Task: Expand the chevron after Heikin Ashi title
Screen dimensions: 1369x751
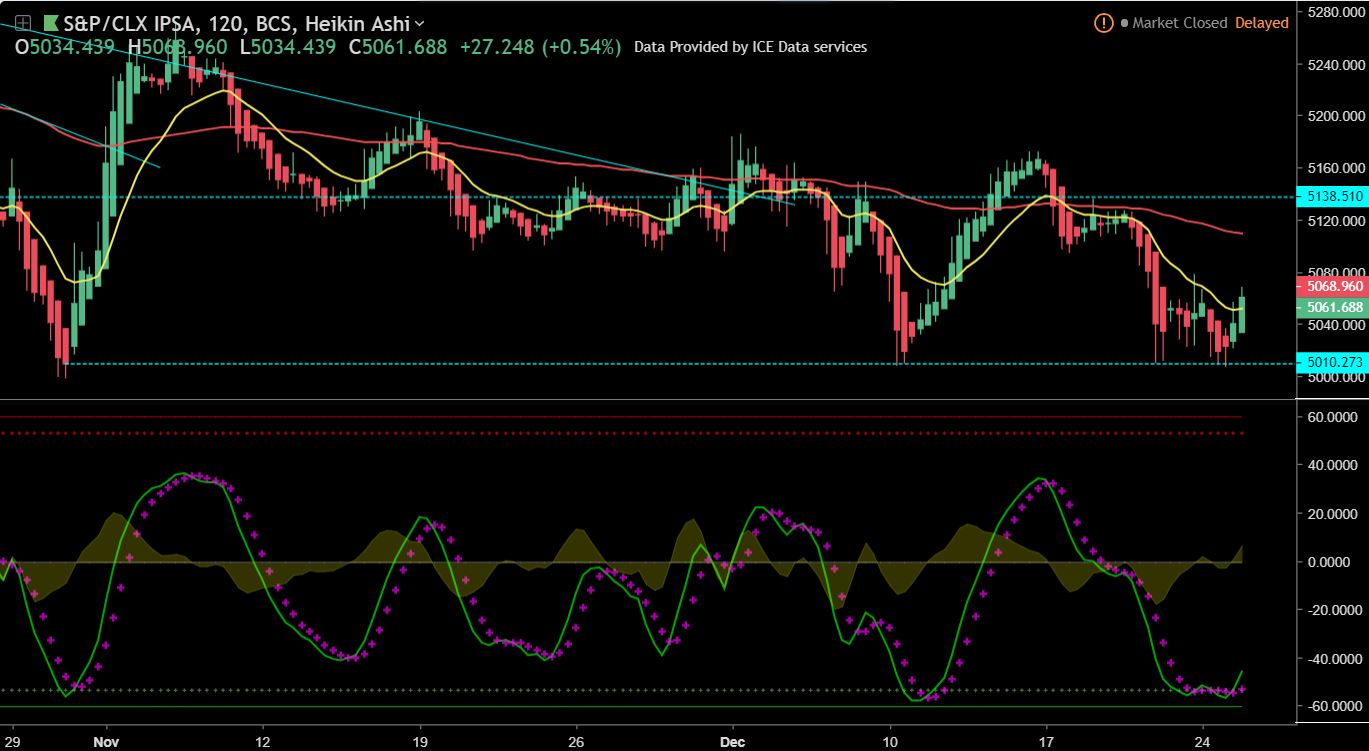Action: 418,23
